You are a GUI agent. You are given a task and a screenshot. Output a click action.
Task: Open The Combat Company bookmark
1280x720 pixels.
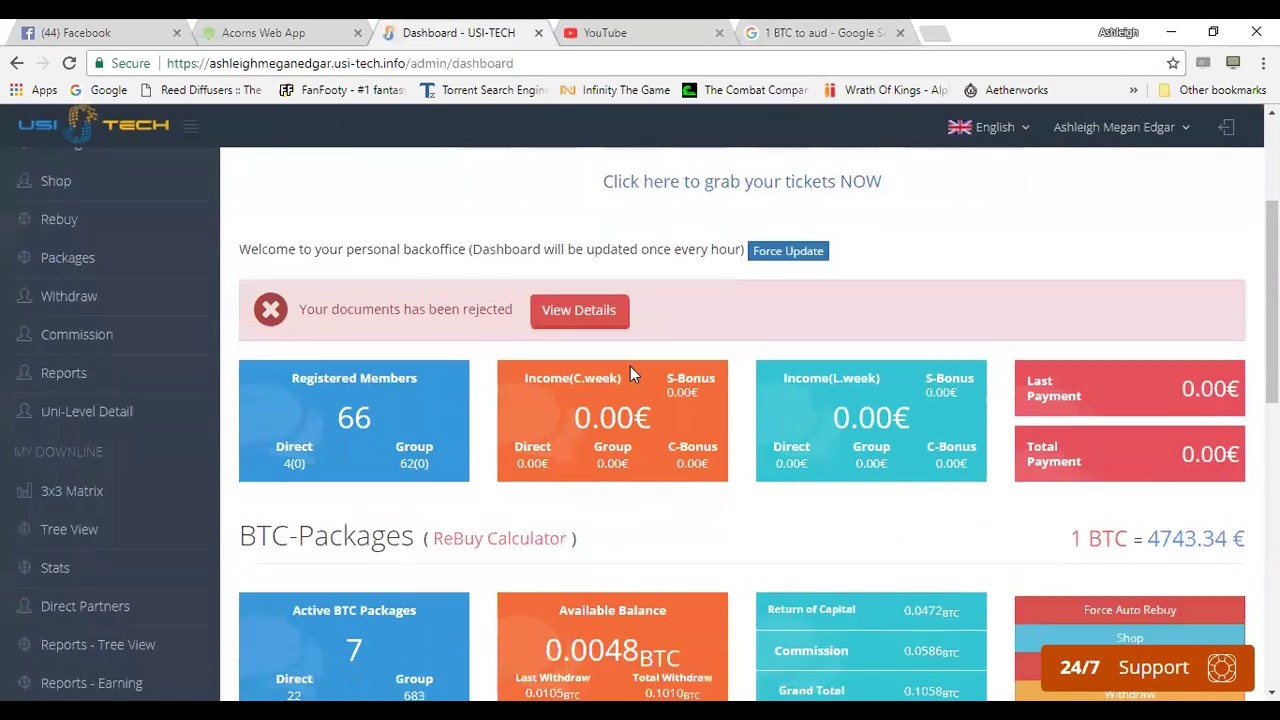tap(745, 90)
